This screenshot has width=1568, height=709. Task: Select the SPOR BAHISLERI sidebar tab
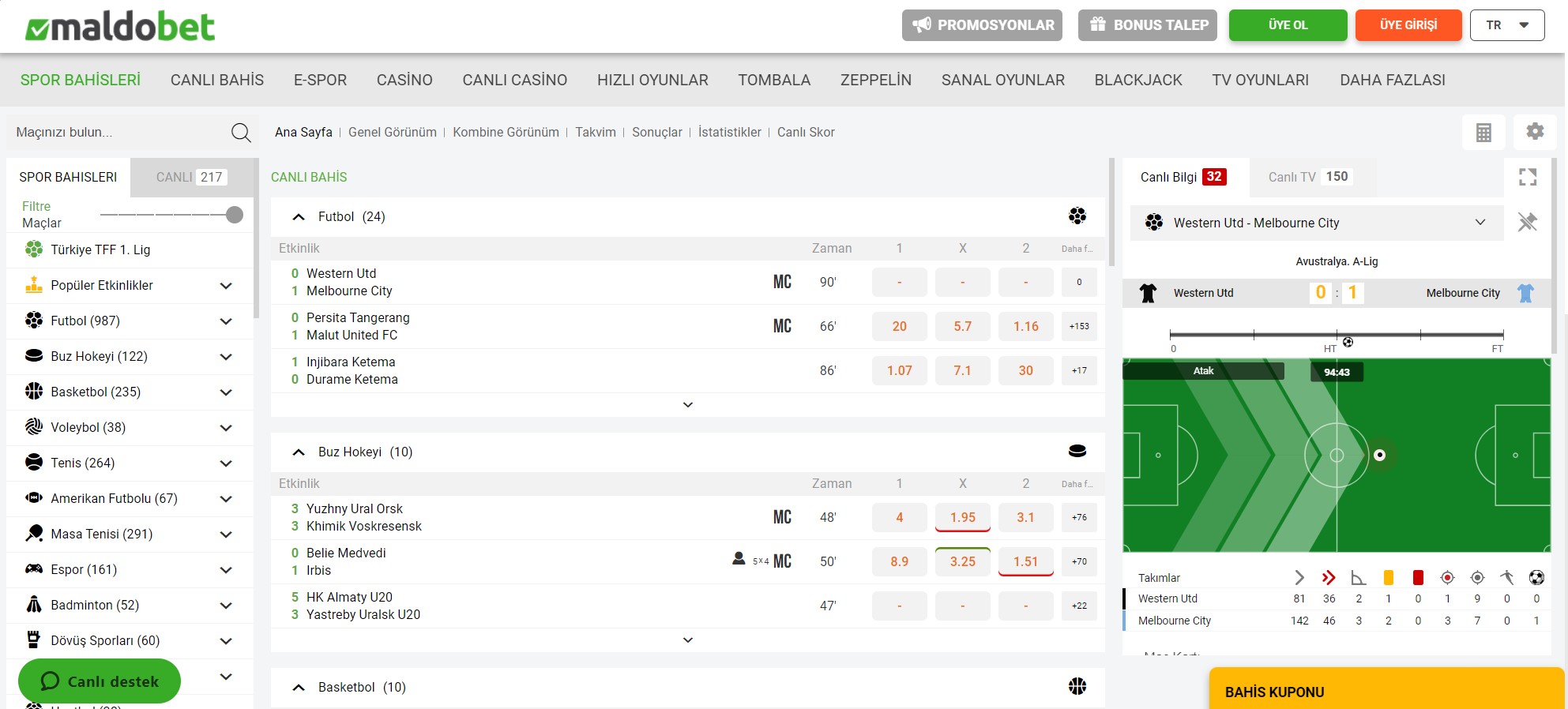pos(68,177)
